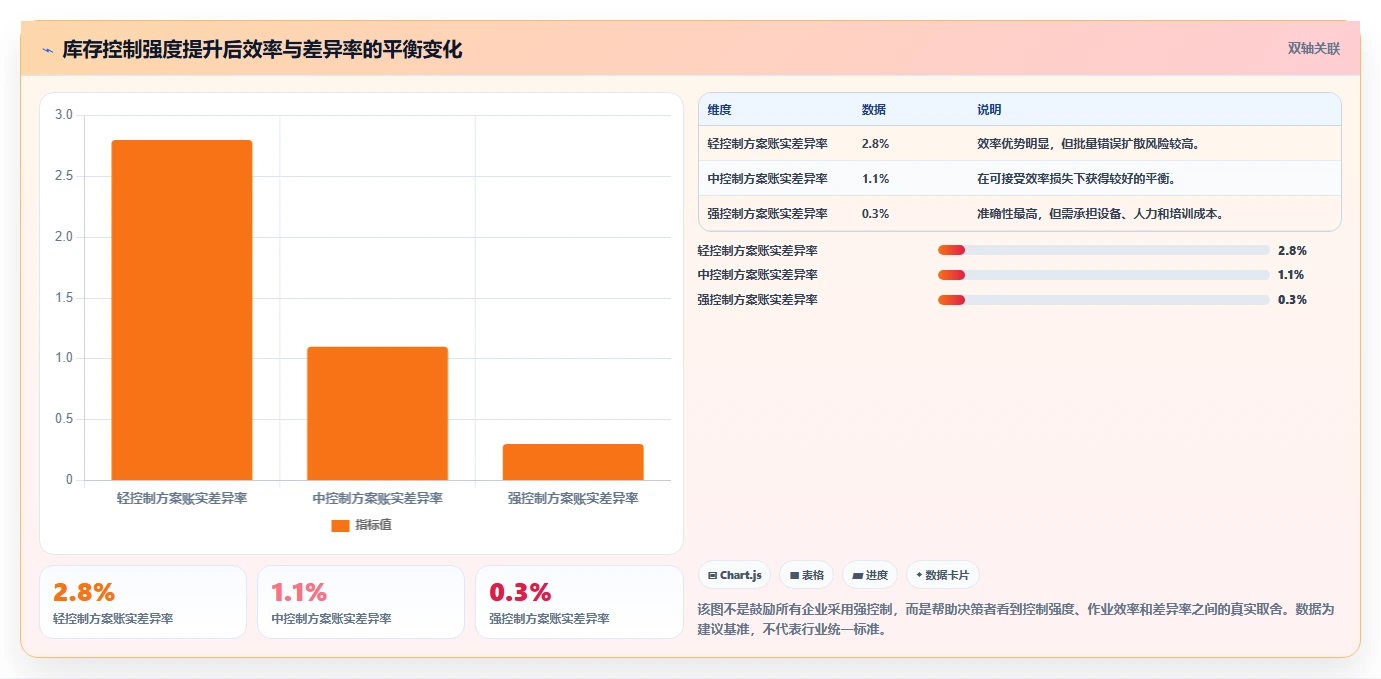Open the 2.8% 轻控制方案 data card

143,602
